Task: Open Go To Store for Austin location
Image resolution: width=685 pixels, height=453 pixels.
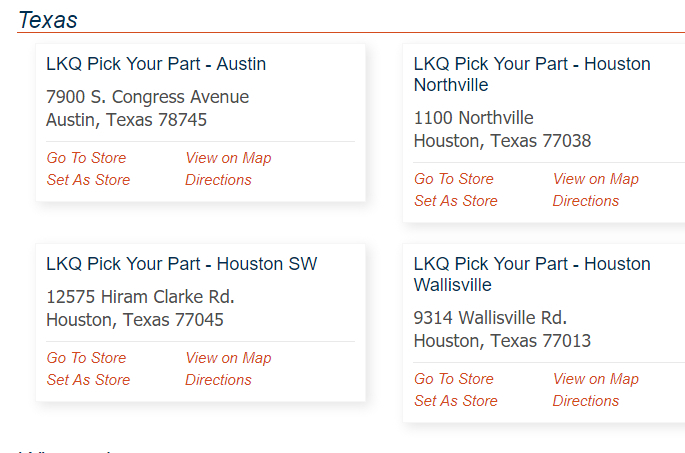Action: [86, 158]
